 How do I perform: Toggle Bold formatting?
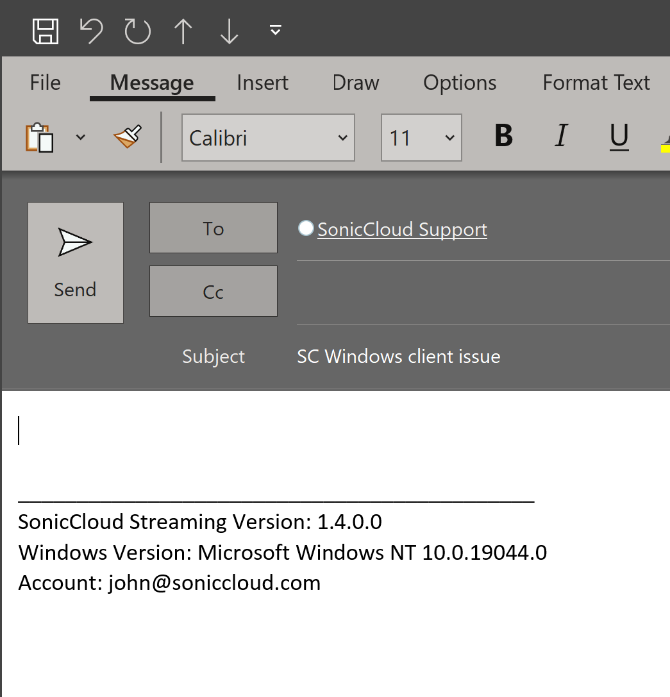pos(503,137)
